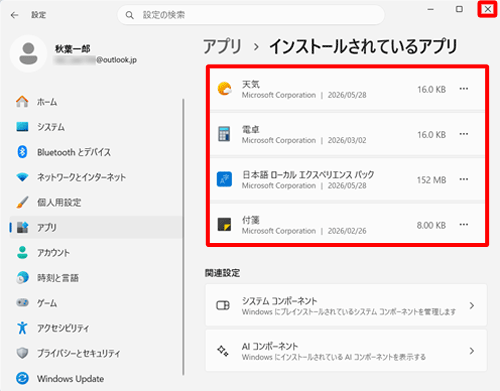Maximize the settings window
Viewport: 500px width, 391px height.
click(459, 9)
